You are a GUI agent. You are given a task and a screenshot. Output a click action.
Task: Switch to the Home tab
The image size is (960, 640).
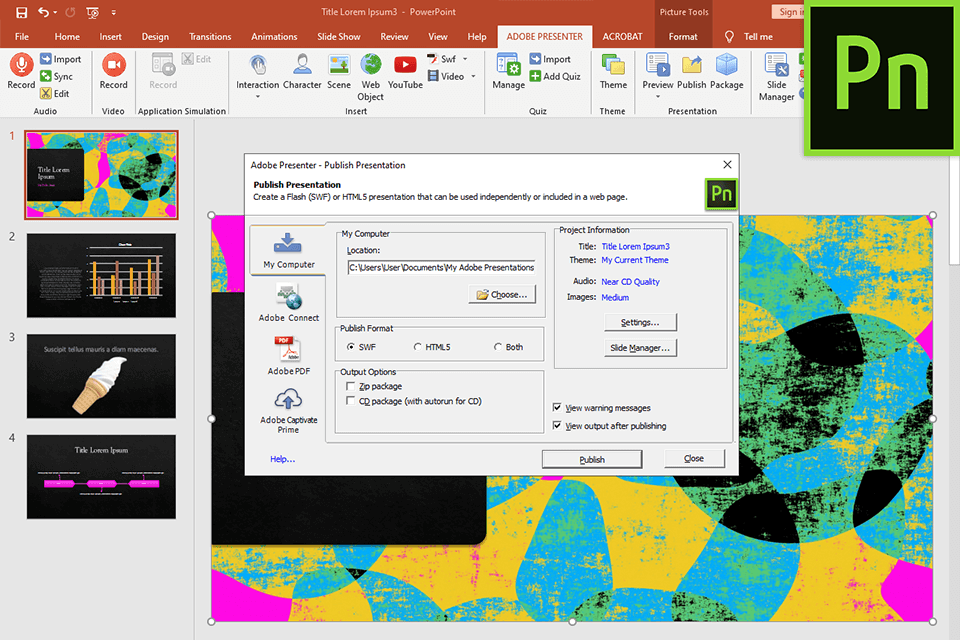click(x=67, y=37)
